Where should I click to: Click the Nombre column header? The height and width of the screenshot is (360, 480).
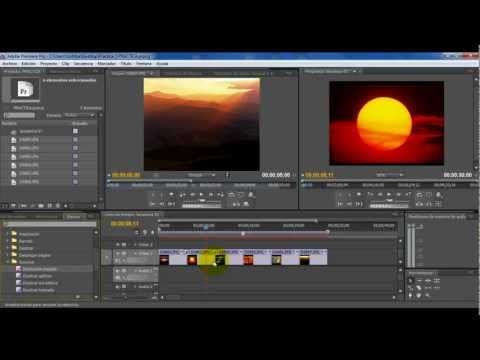9,124
